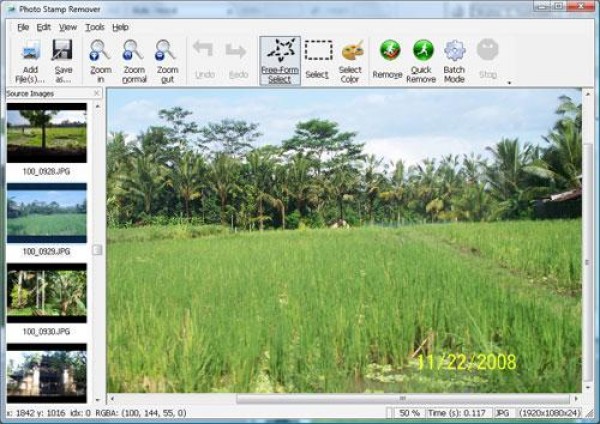Click the thumbnail list scroll down arrow
Screen dimensions: 600x424
point(98,400)
